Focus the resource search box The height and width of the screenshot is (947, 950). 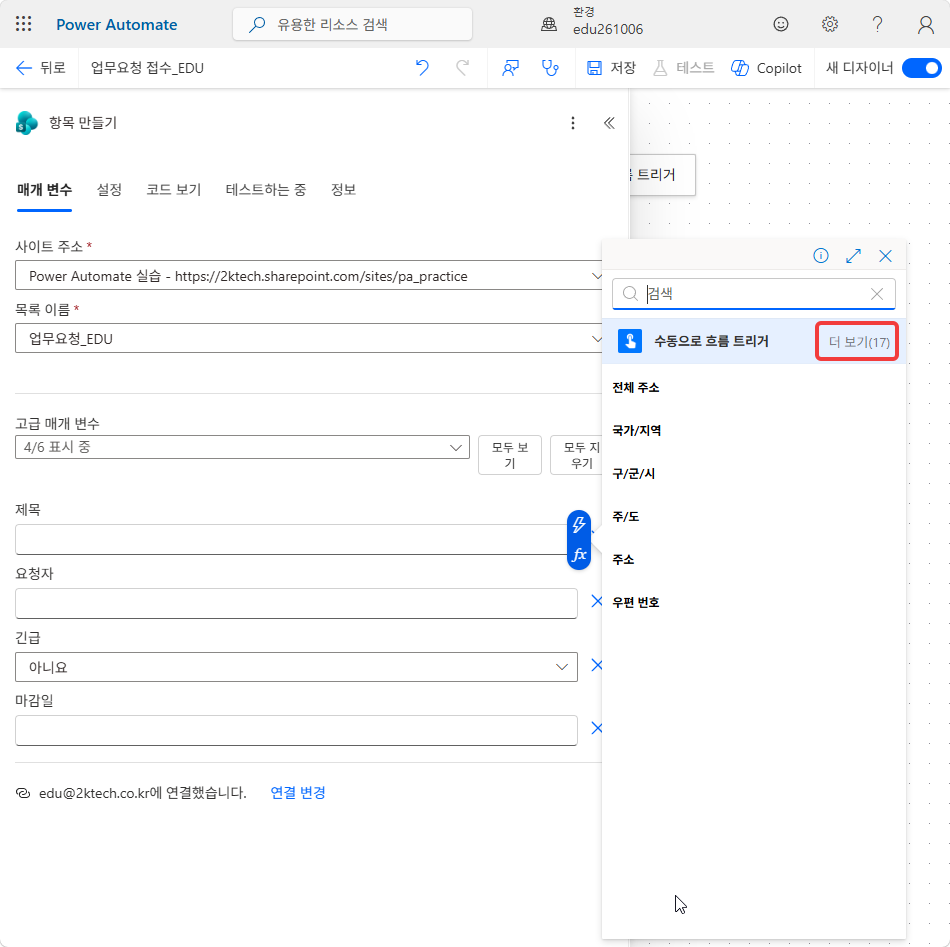point(353,25)
